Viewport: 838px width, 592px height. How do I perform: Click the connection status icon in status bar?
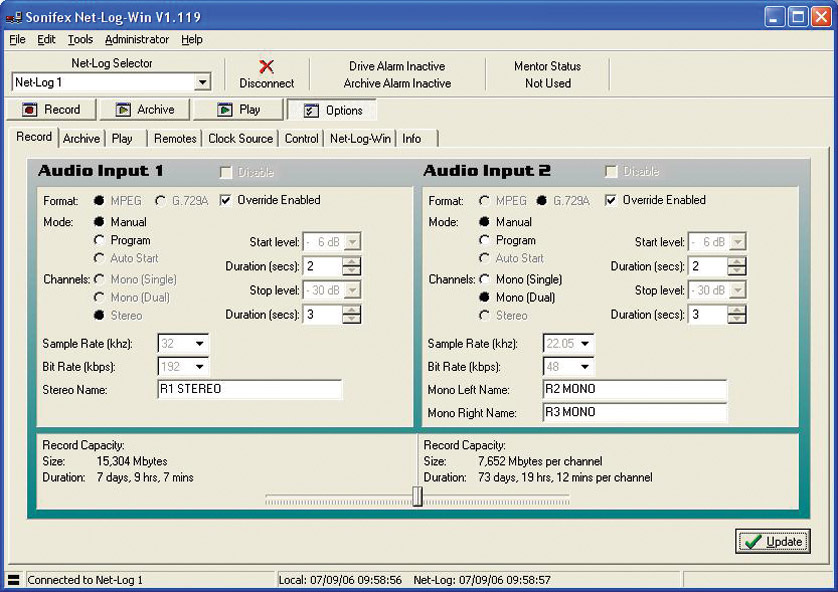tap(14, 580)
